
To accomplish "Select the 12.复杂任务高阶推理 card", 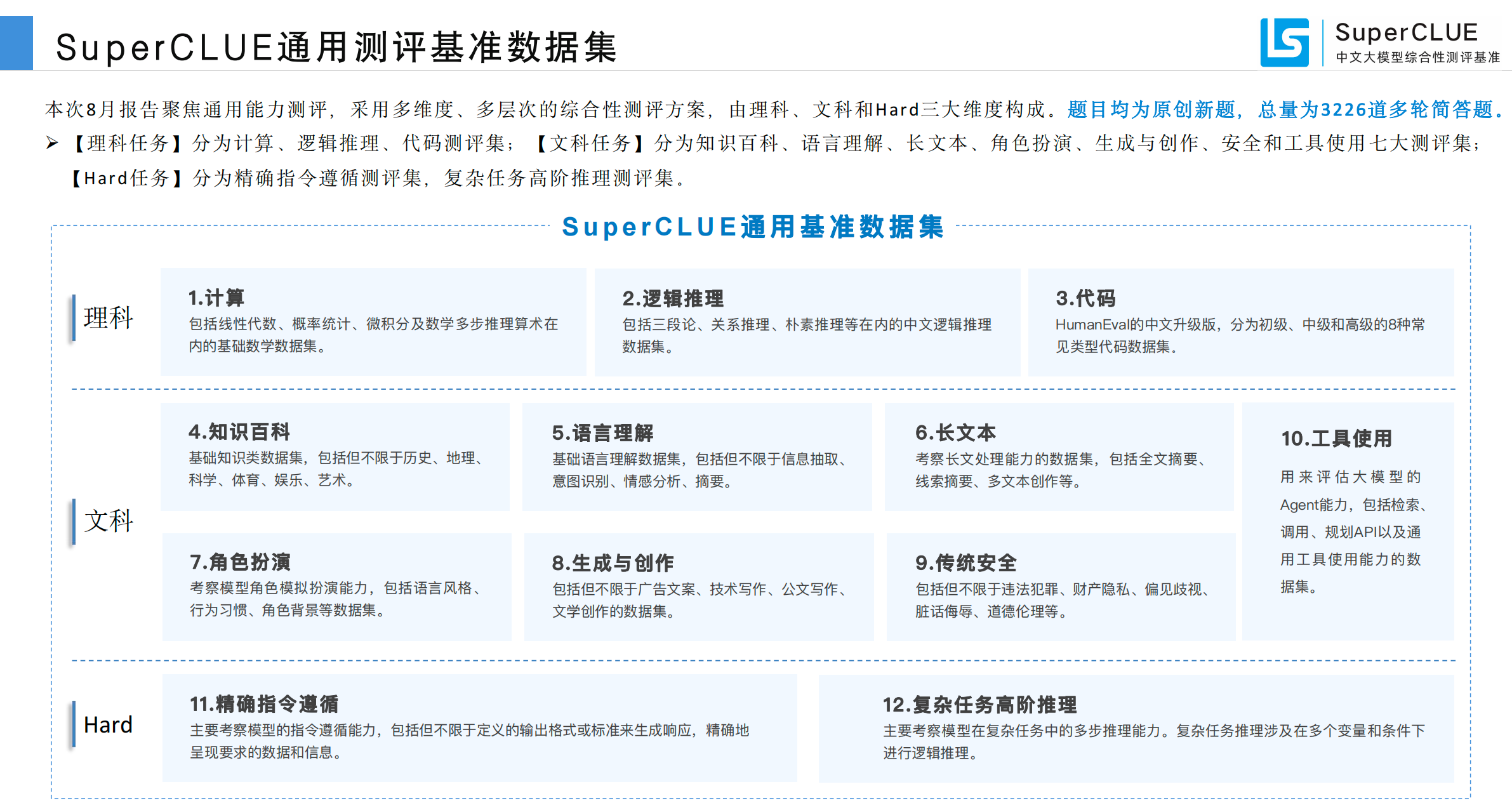I will coord(1136,727).
